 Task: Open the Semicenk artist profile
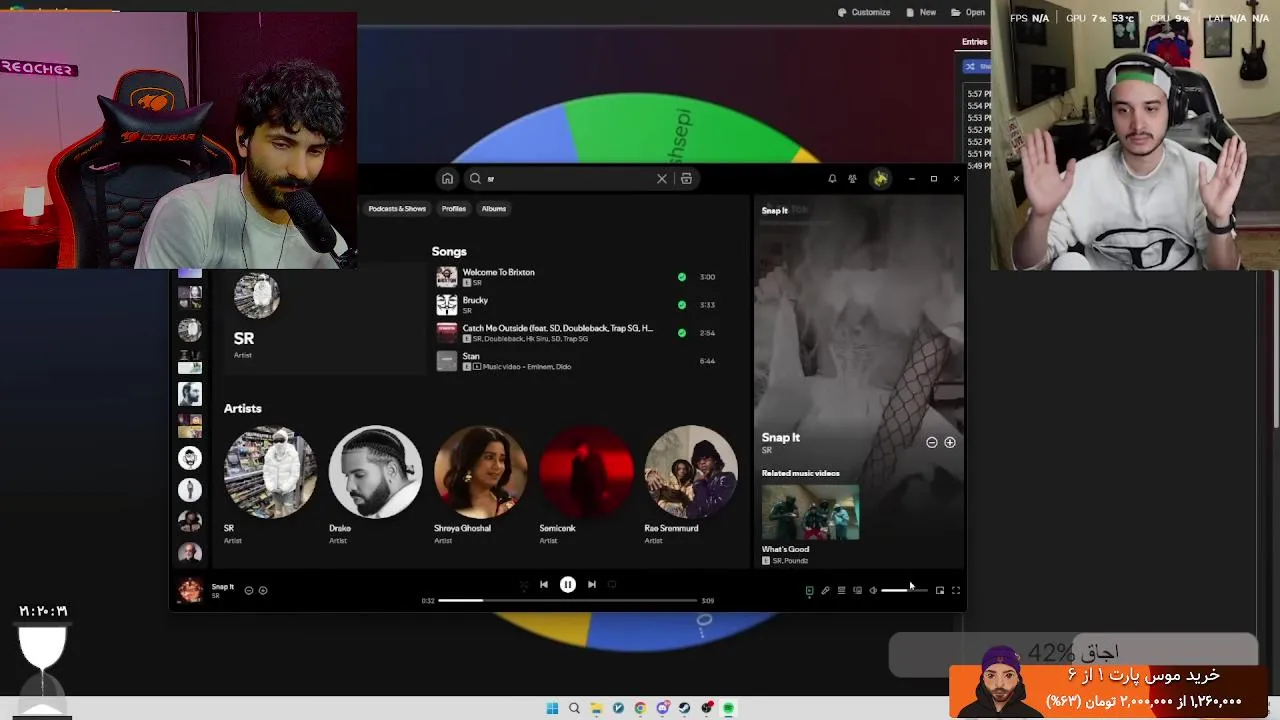click(x=585, y=472)
